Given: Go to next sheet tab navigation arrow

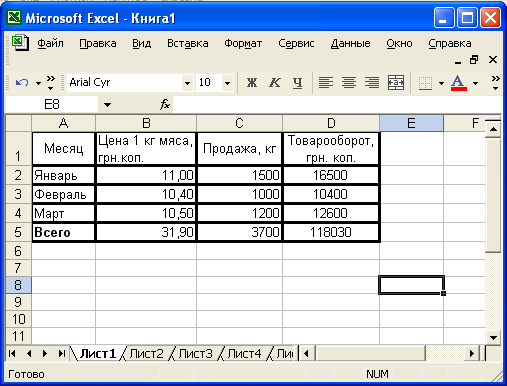Looking at the screenshot, I should (x=45, y=353).
